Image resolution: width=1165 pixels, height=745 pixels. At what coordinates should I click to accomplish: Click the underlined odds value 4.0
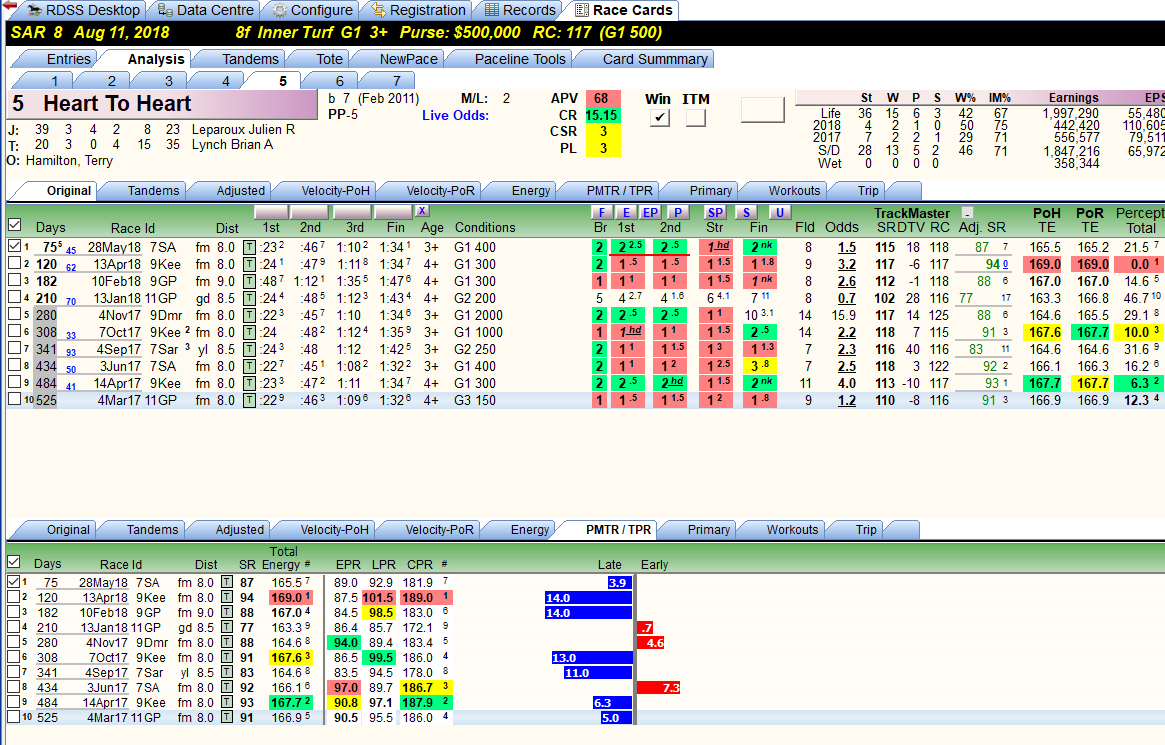coord(846,384)
